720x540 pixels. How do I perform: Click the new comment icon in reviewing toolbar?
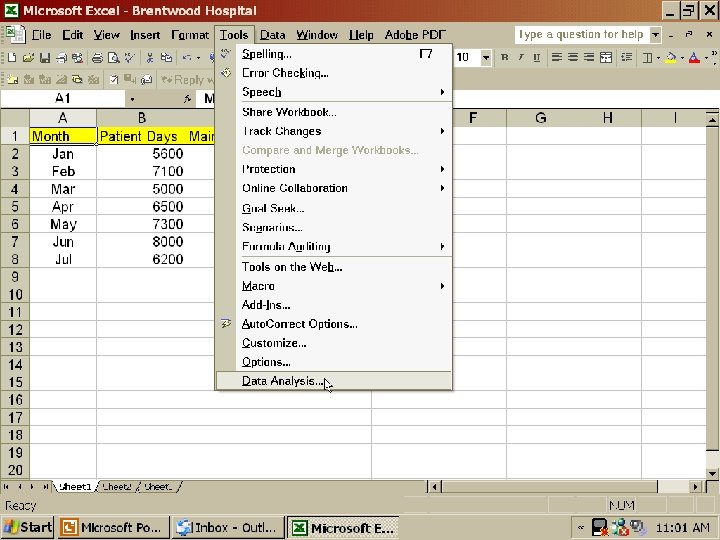pyautogui.click(x=12, y=79)
